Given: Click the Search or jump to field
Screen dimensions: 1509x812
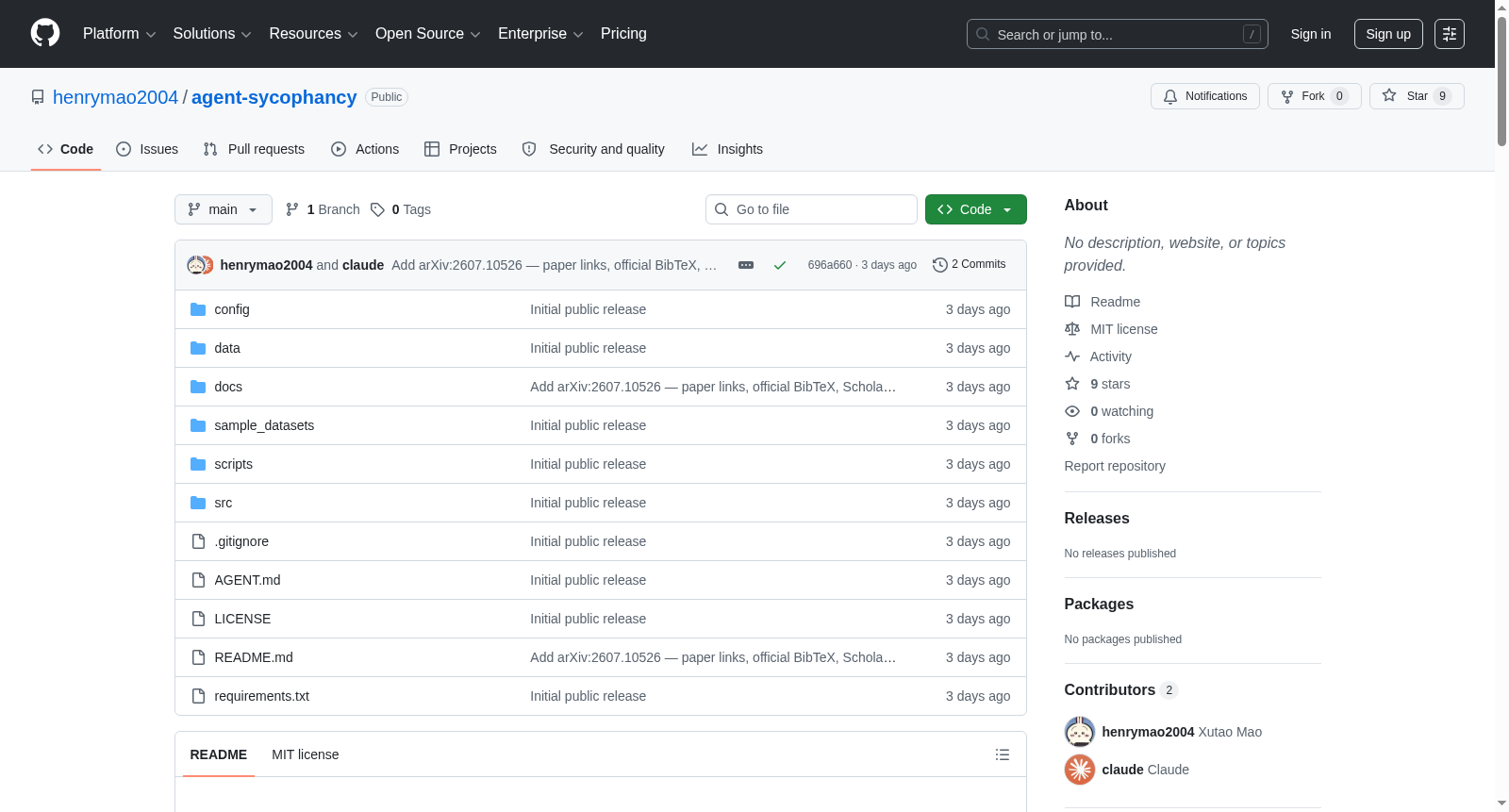Looking at the screenshot, I should [1118, 34].
